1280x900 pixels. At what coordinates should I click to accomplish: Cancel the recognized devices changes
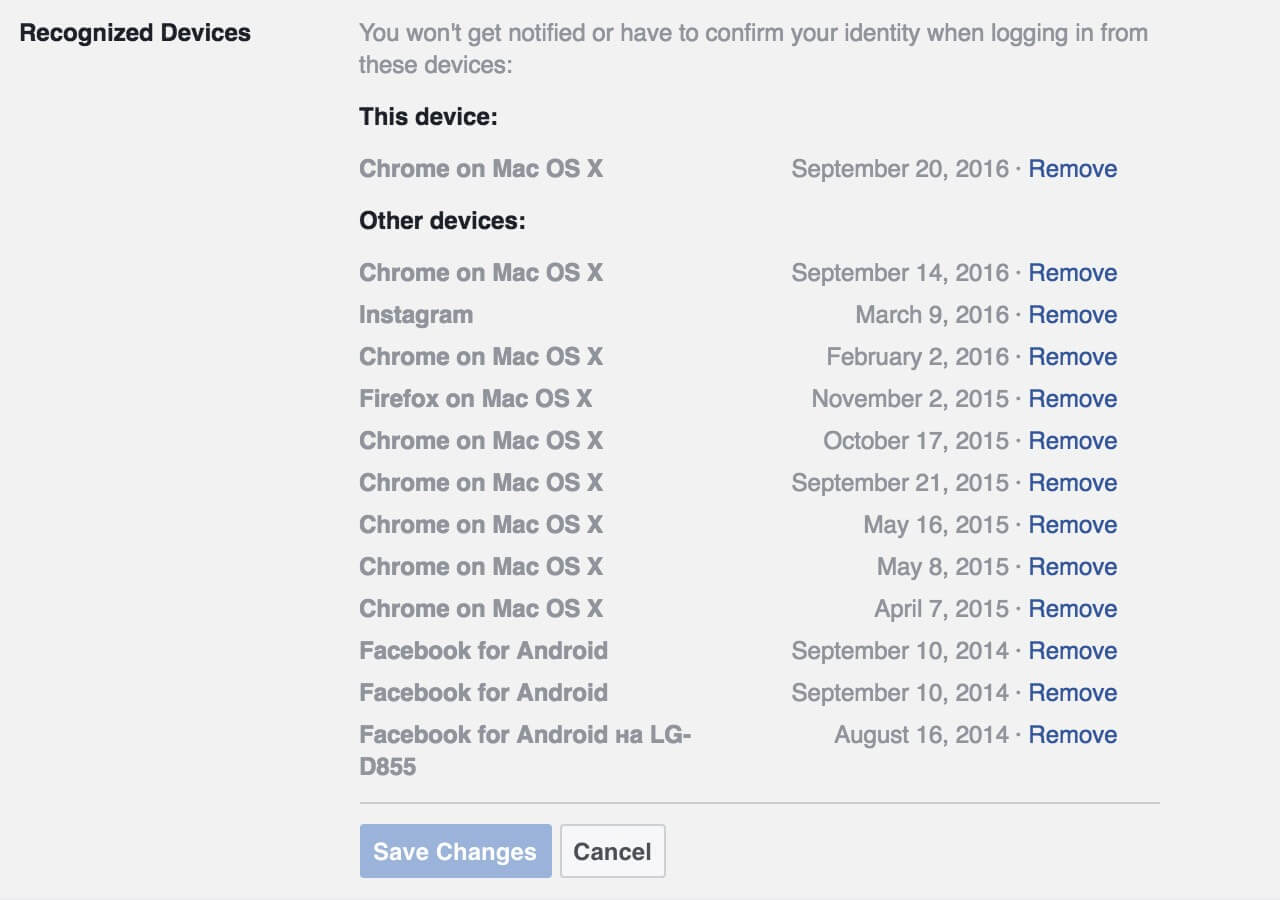tap(612, 851)
